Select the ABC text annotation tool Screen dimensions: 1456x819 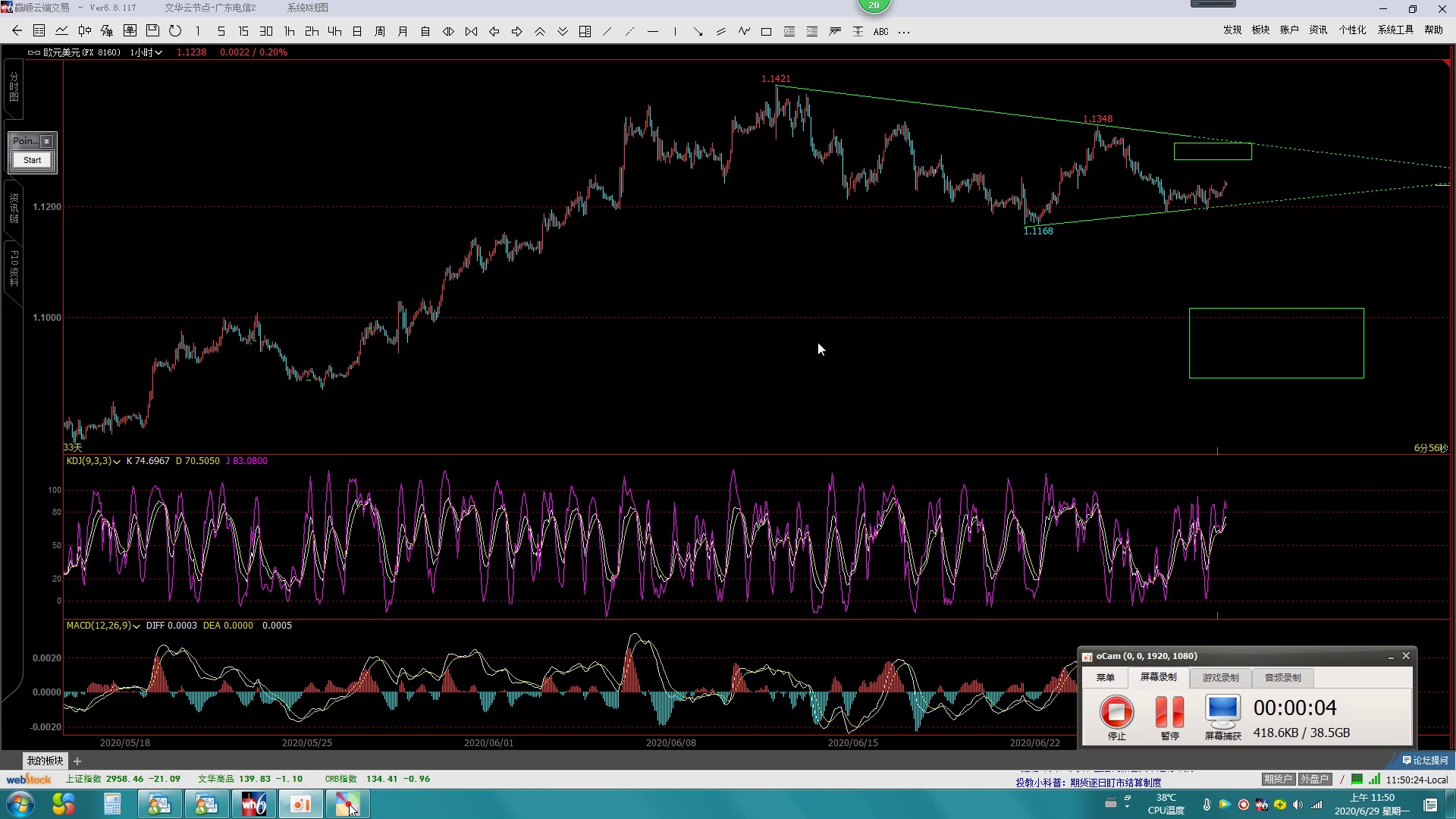[x=880, y=32]
